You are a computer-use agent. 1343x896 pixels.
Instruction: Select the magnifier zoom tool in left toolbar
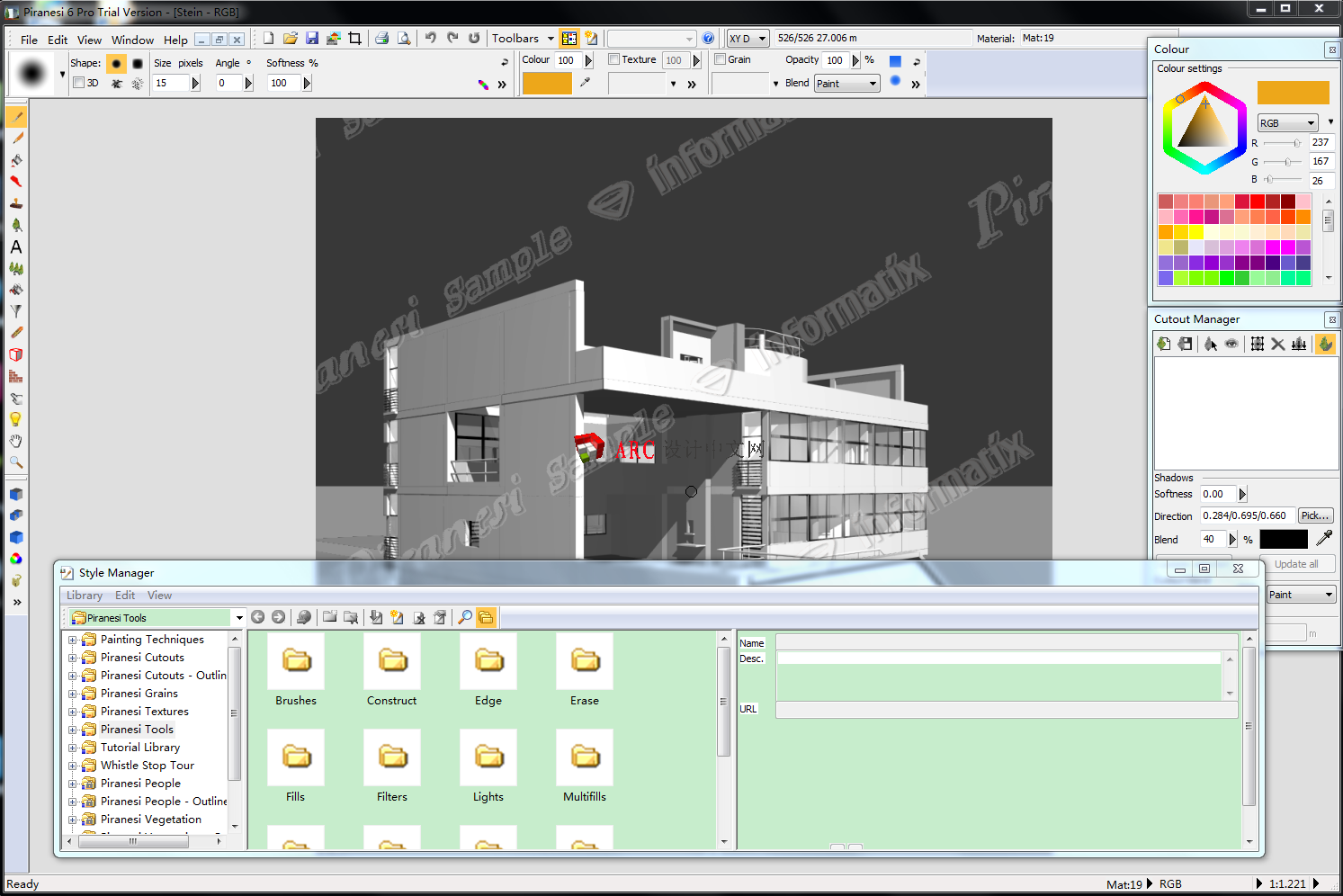pyautogui.click(x=16, y=462)
